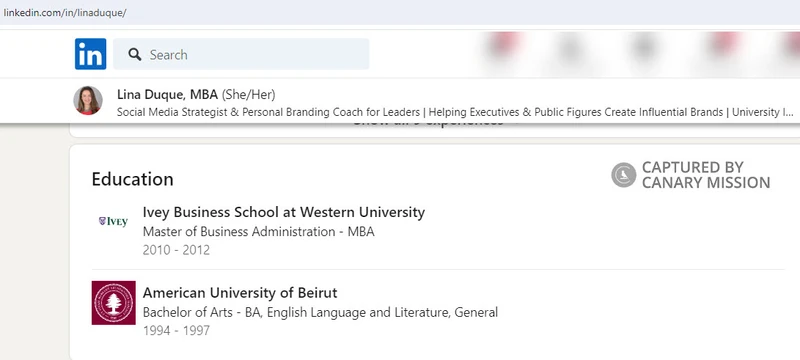This screenshot has width=800, height=360.
Task: Open Ivey Business School at Western University
Action: click(x=284, y=212)
